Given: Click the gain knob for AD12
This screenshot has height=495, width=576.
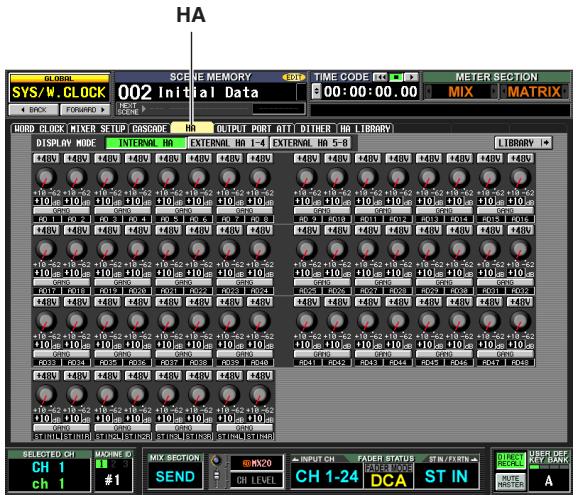Looking at the screenshot, I should tap(398, 178).
